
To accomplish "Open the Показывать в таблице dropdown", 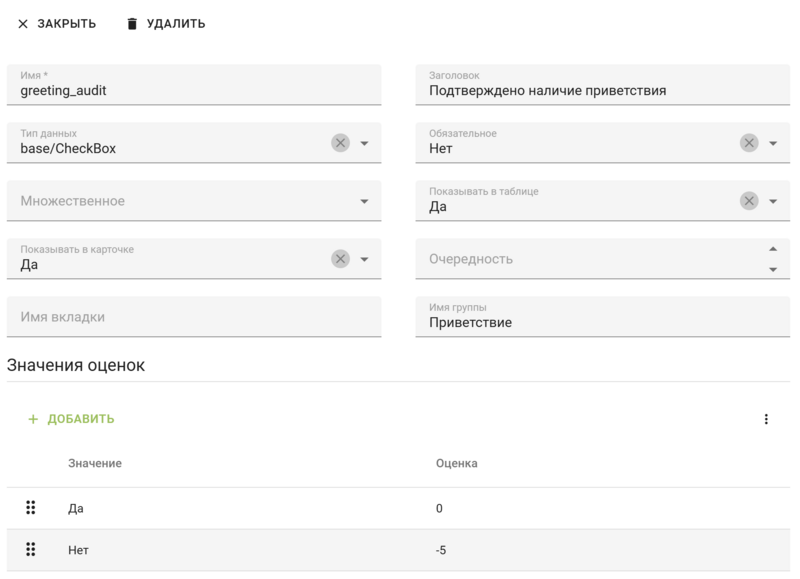I will (x=773, y=201).
